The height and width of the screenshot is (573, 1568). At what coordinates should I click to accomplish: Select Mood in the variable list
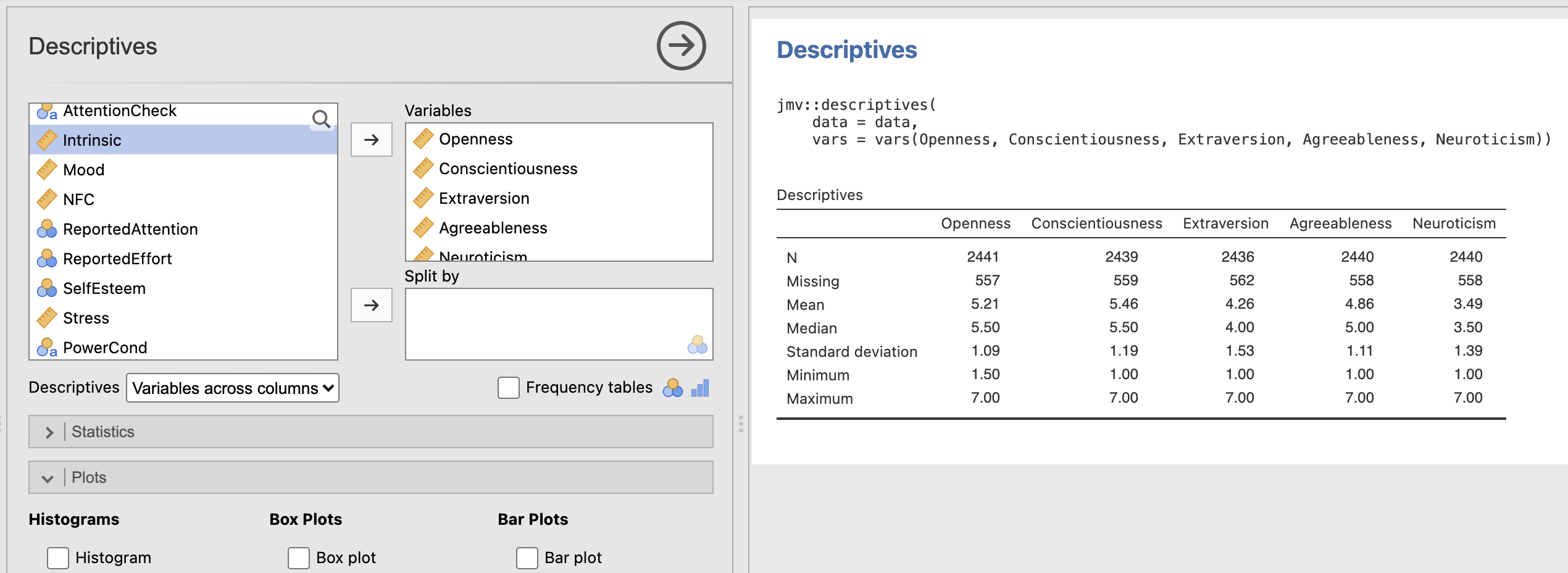(x=183, y=170)
